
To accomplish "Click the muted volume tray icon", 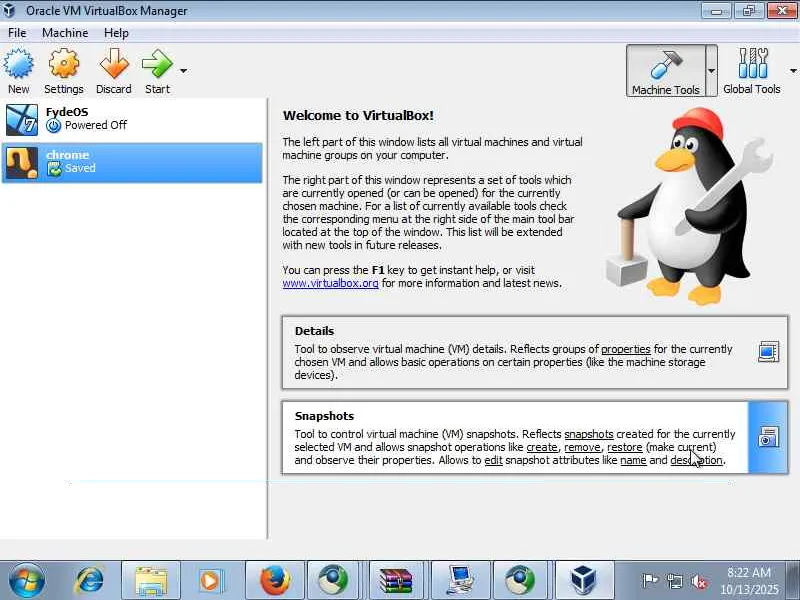I will (x=699, y=581).
